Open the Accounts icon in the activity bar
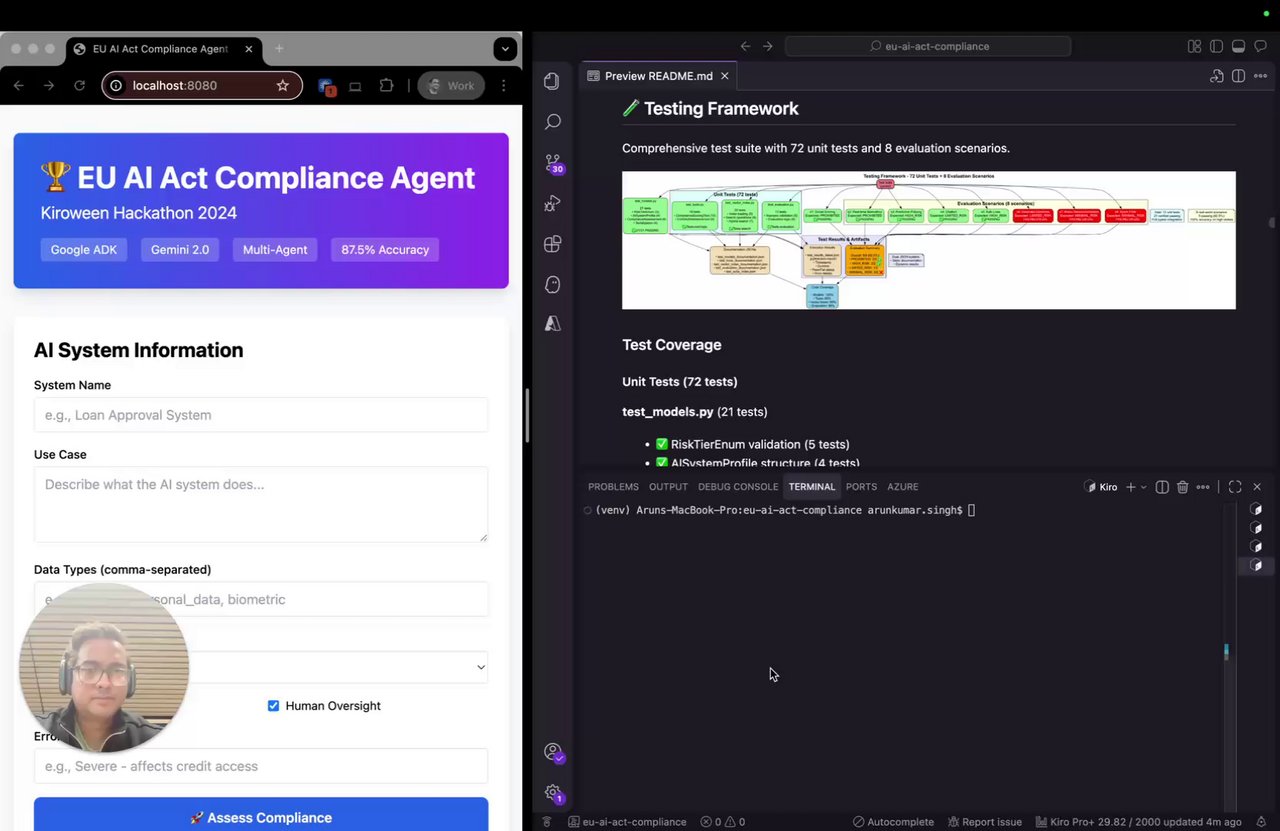This screenshot has width=1280, height=831. pos(552,752)
